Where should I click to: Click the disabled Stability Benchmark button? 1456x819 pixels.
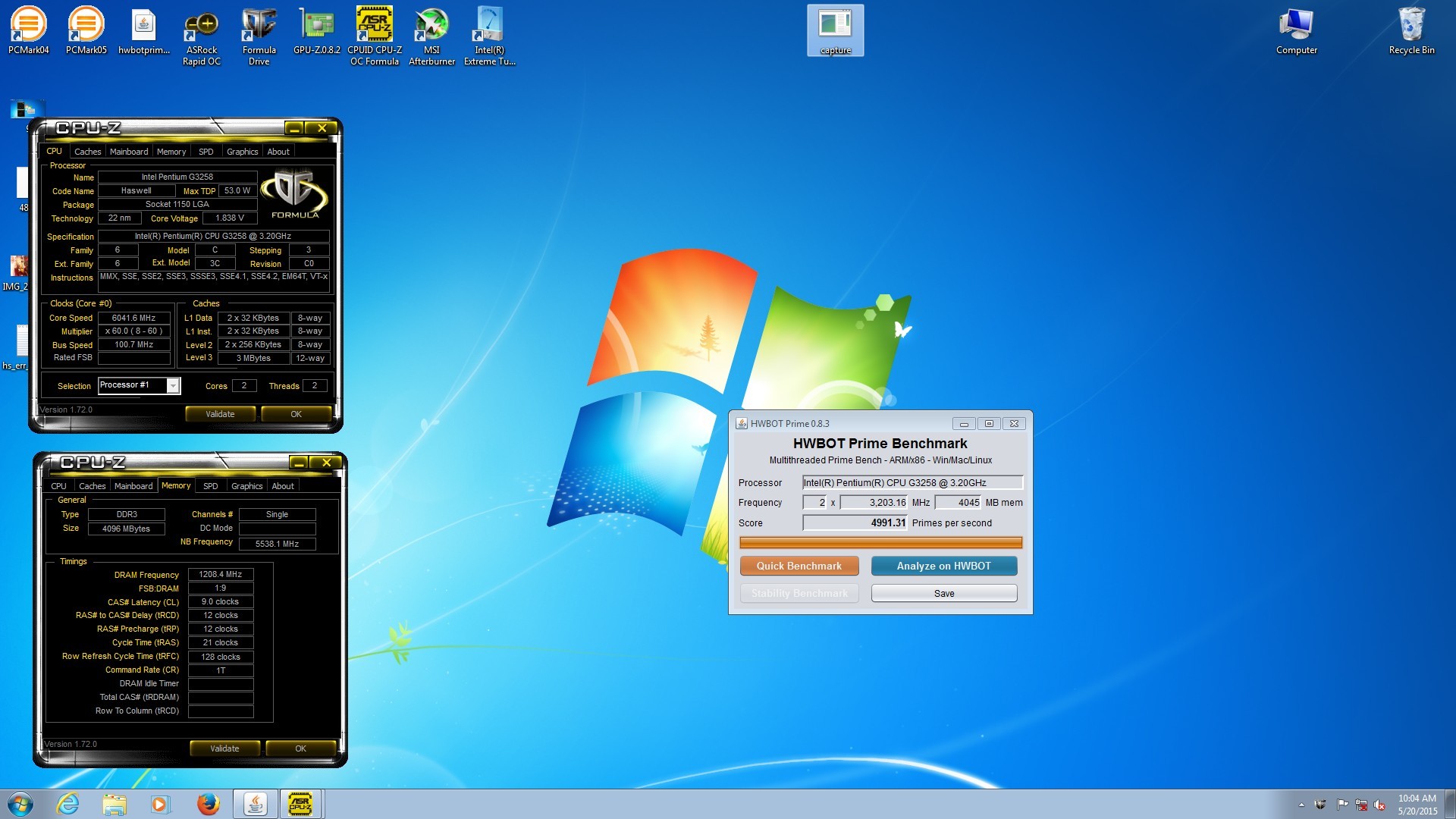coord(799,593)
